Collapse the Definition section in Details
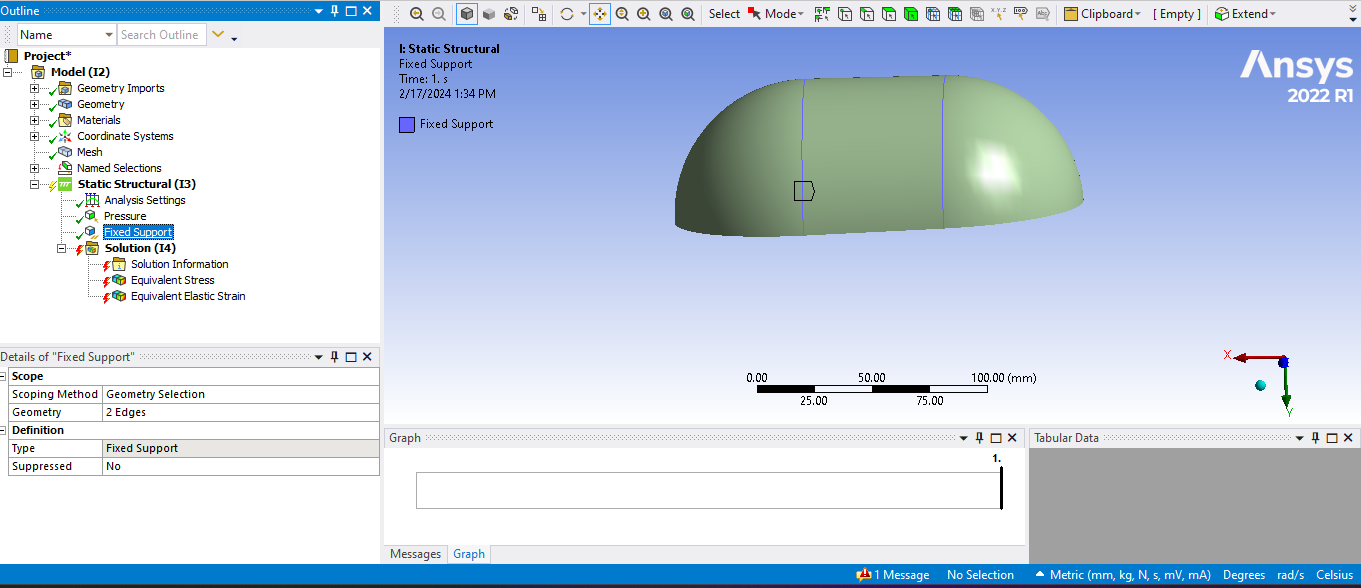Image resolution: width=1361 pixels, height=588 pixels. tap(5, 431)
